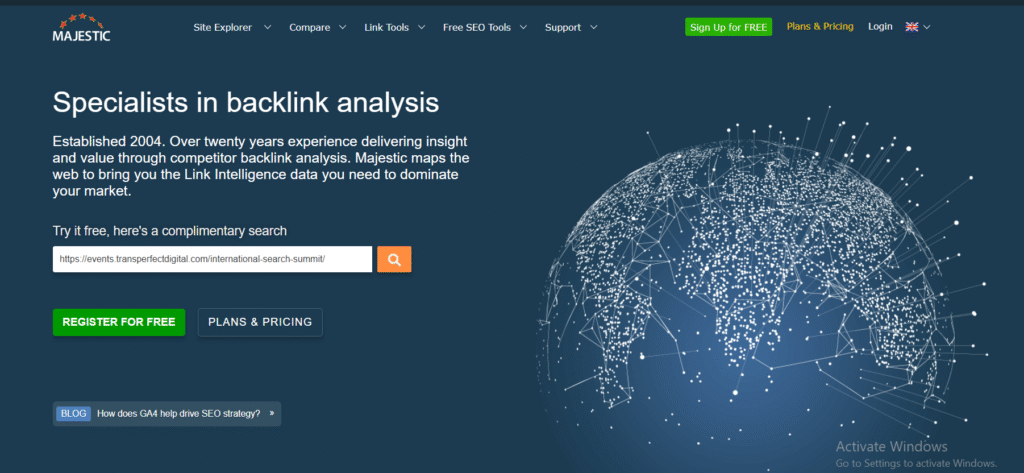Expand the chevron beside Free SEO Tools
This screenshot has width=1024, height=473.
pyautogui.click(x=523, y=27)
